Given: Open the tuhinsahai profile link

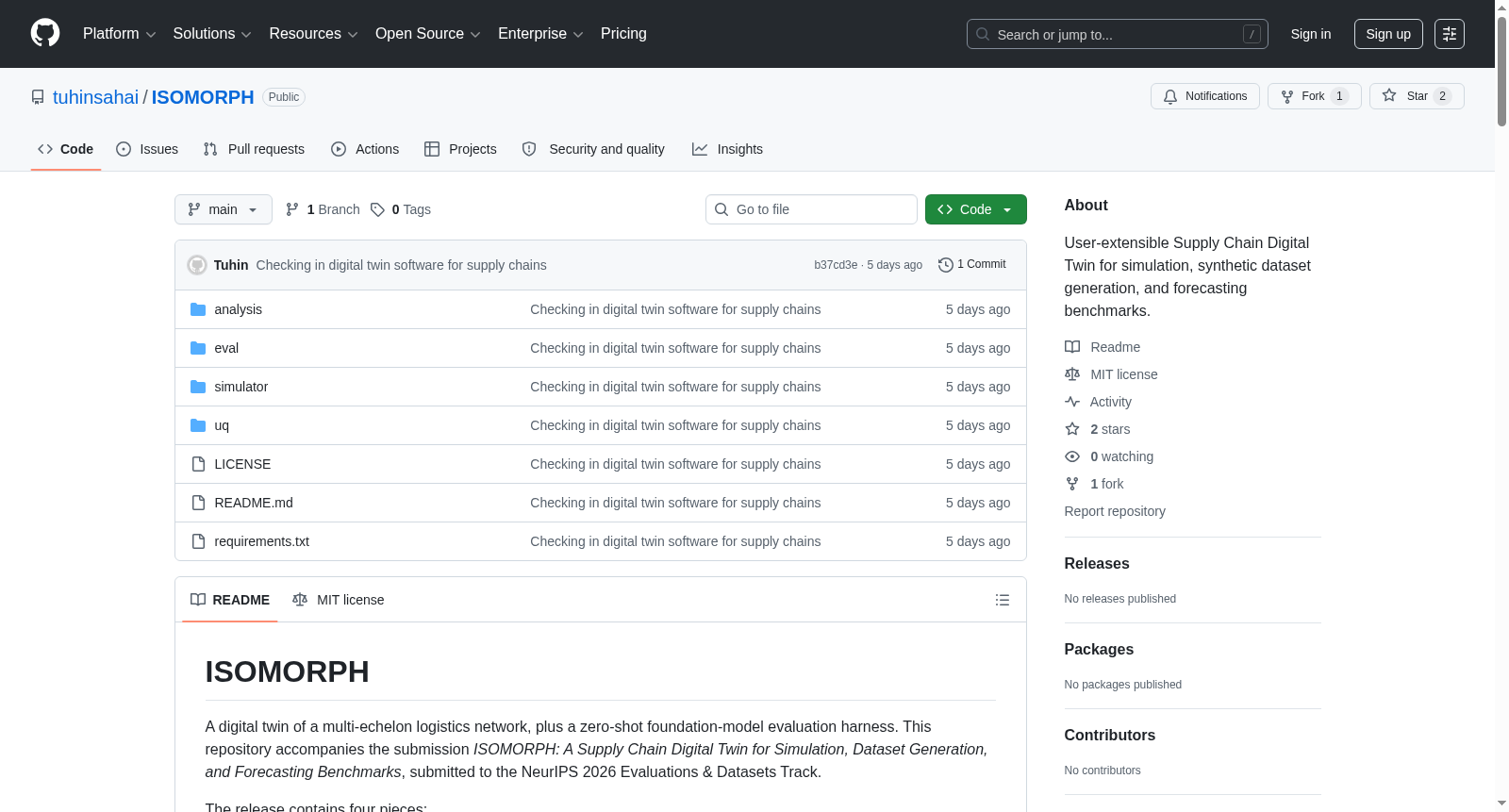Looking at the screenshot, I should click(95, 97).
